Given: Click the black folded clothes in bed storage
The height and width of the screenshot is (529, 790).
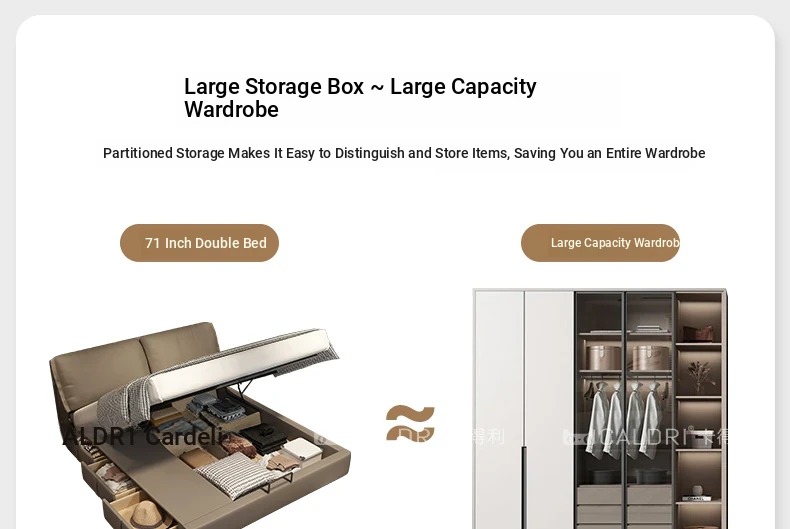Looking at the screenshot, I should (263, 439).
